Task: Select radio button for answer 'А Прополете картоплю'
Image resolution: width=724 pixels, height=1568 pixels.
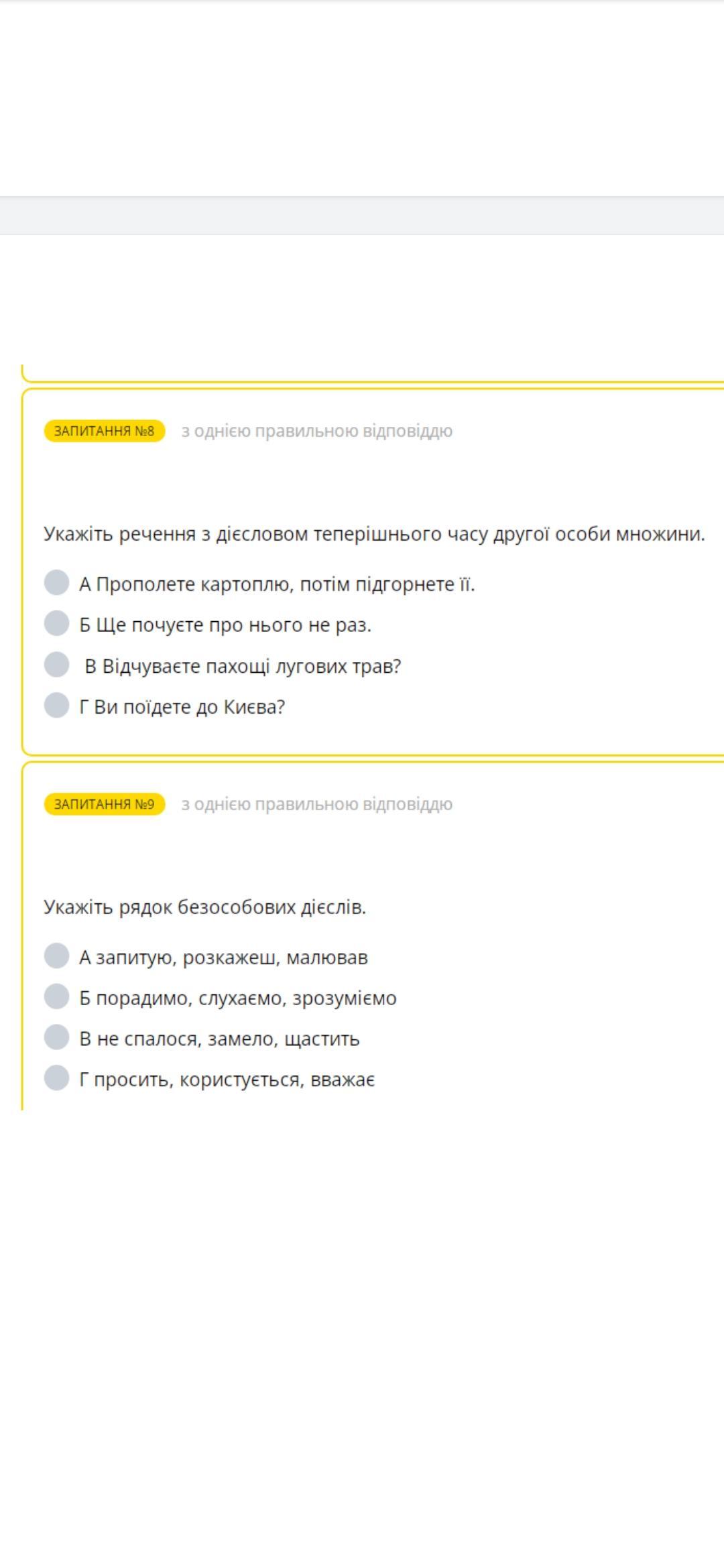Action: 56,582
